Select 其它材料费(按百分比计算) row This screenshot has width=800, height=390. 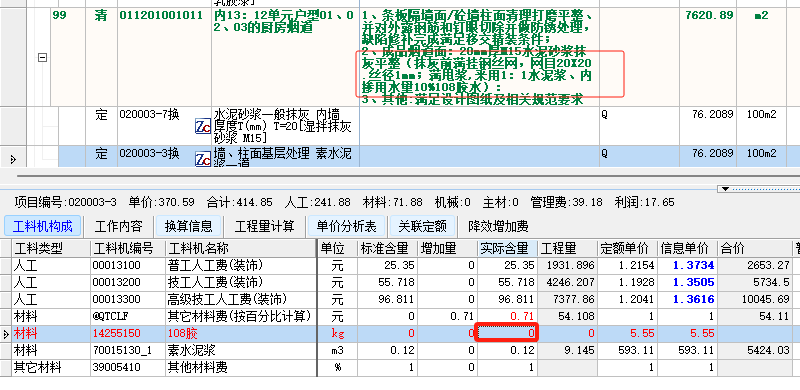(x=239, y=316)
